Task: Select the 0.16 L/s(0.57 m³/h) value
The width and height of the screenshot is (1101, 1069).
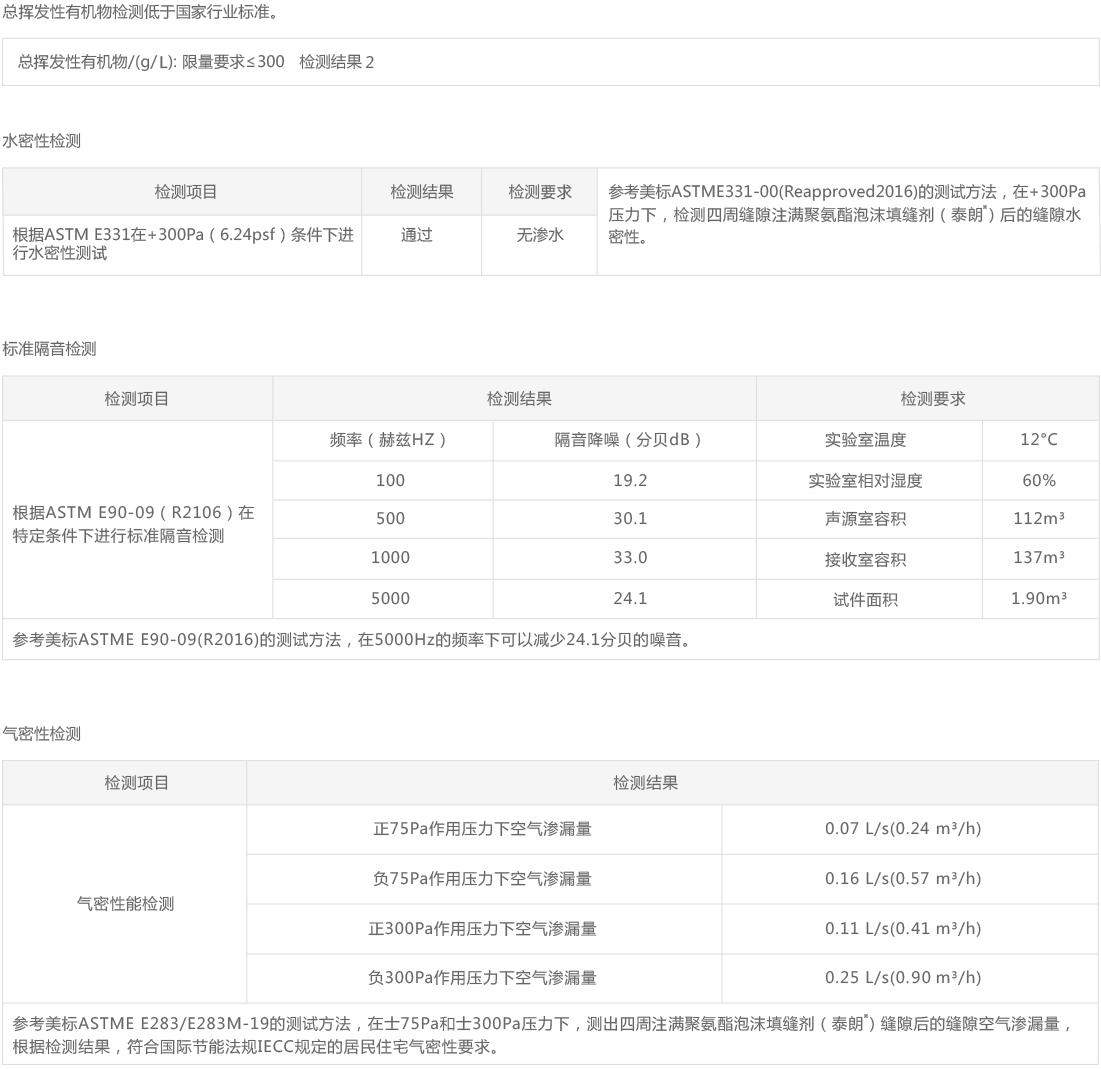Action: pos(903,879)
